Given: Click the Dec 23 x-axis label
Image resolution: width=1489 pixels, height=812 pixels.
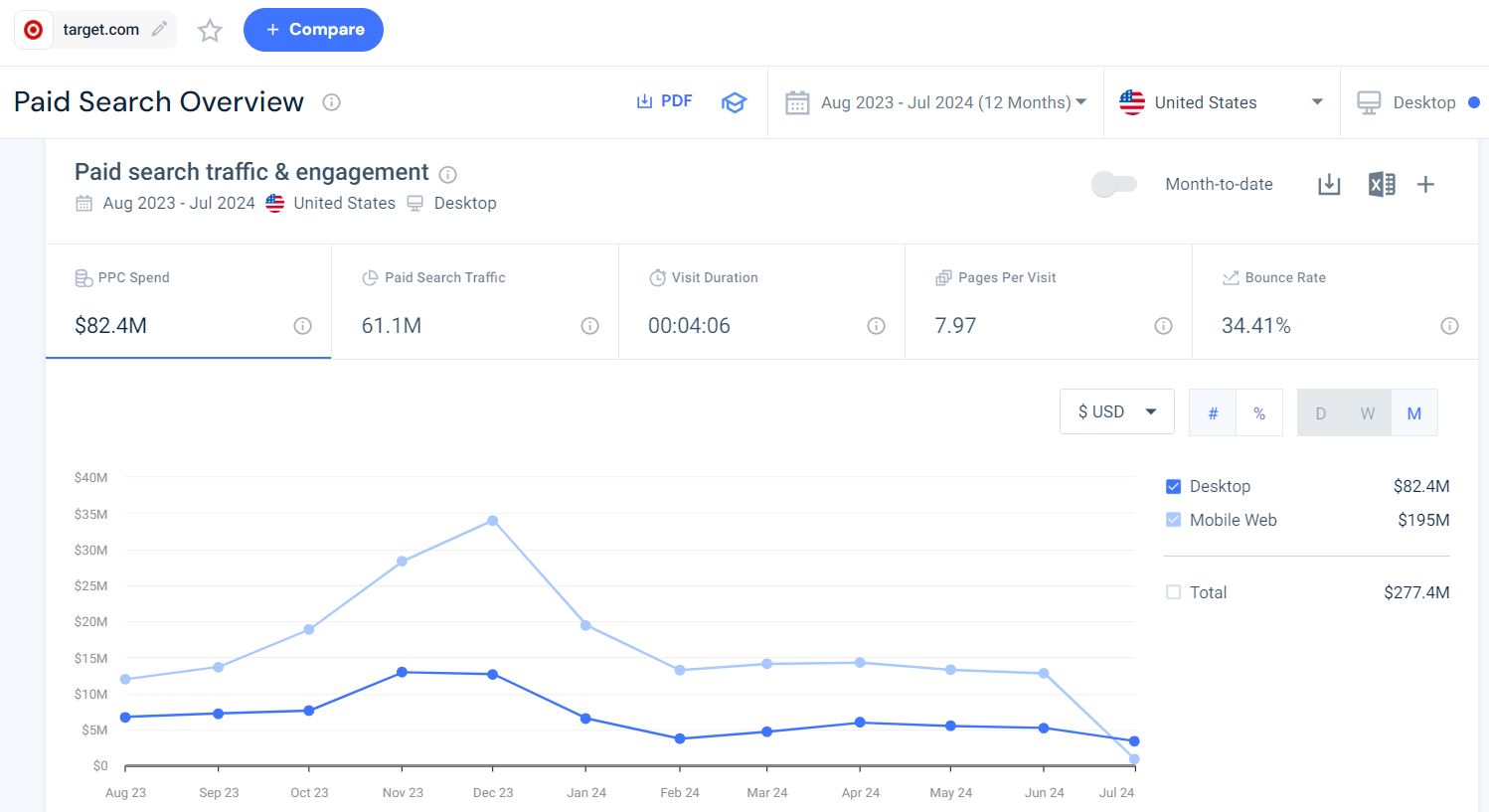Looking at the screenshot, I should tap(493, 792).
